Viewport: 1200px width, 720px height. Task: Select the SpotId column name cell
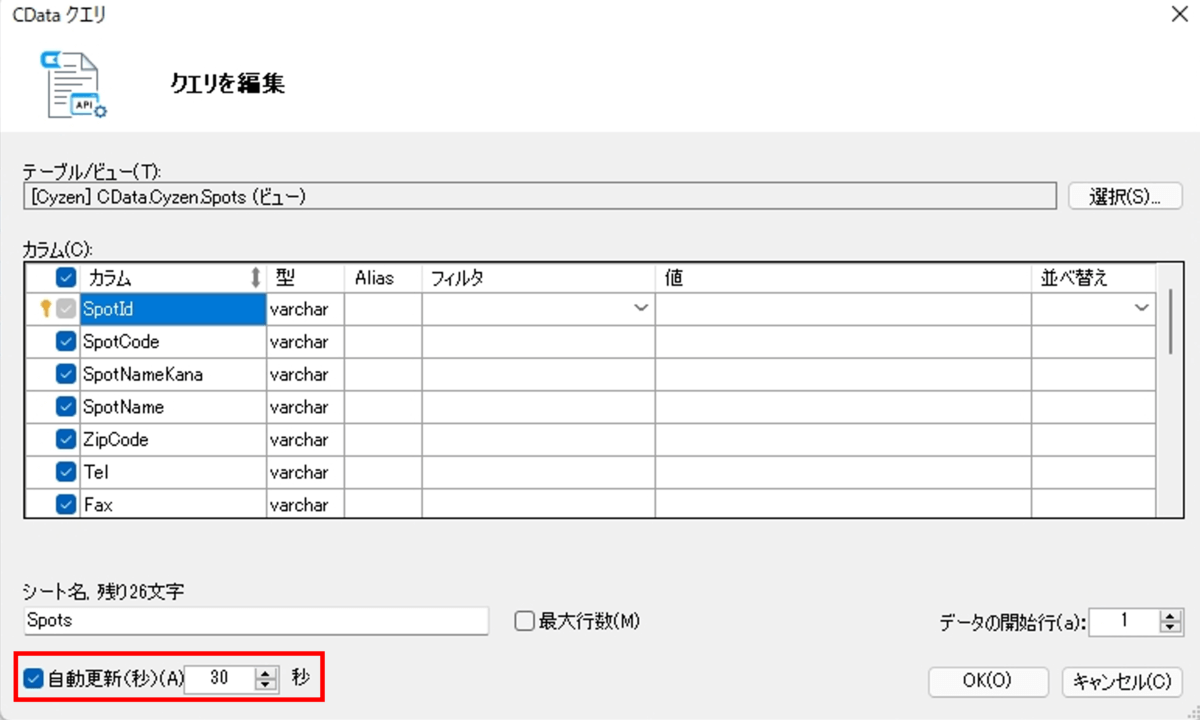172,309
